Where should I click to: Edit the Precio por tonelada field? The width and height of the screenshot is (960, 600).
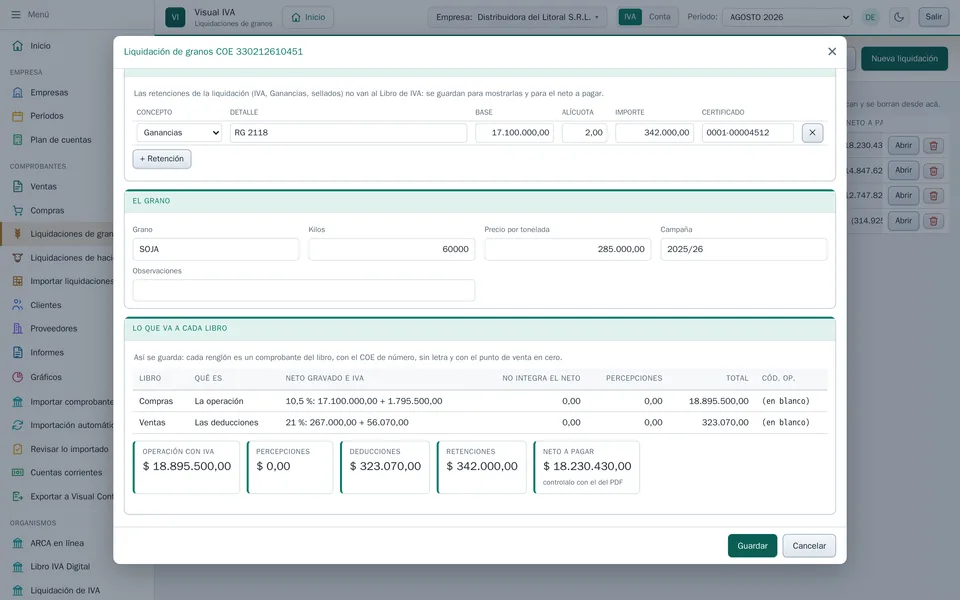568,249
